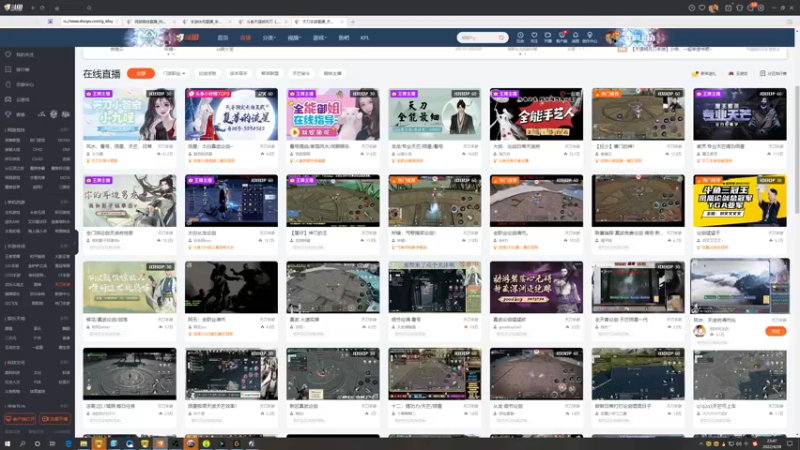
Task: Click the gift icon link above the stream grid
Action: coord(704,73)
